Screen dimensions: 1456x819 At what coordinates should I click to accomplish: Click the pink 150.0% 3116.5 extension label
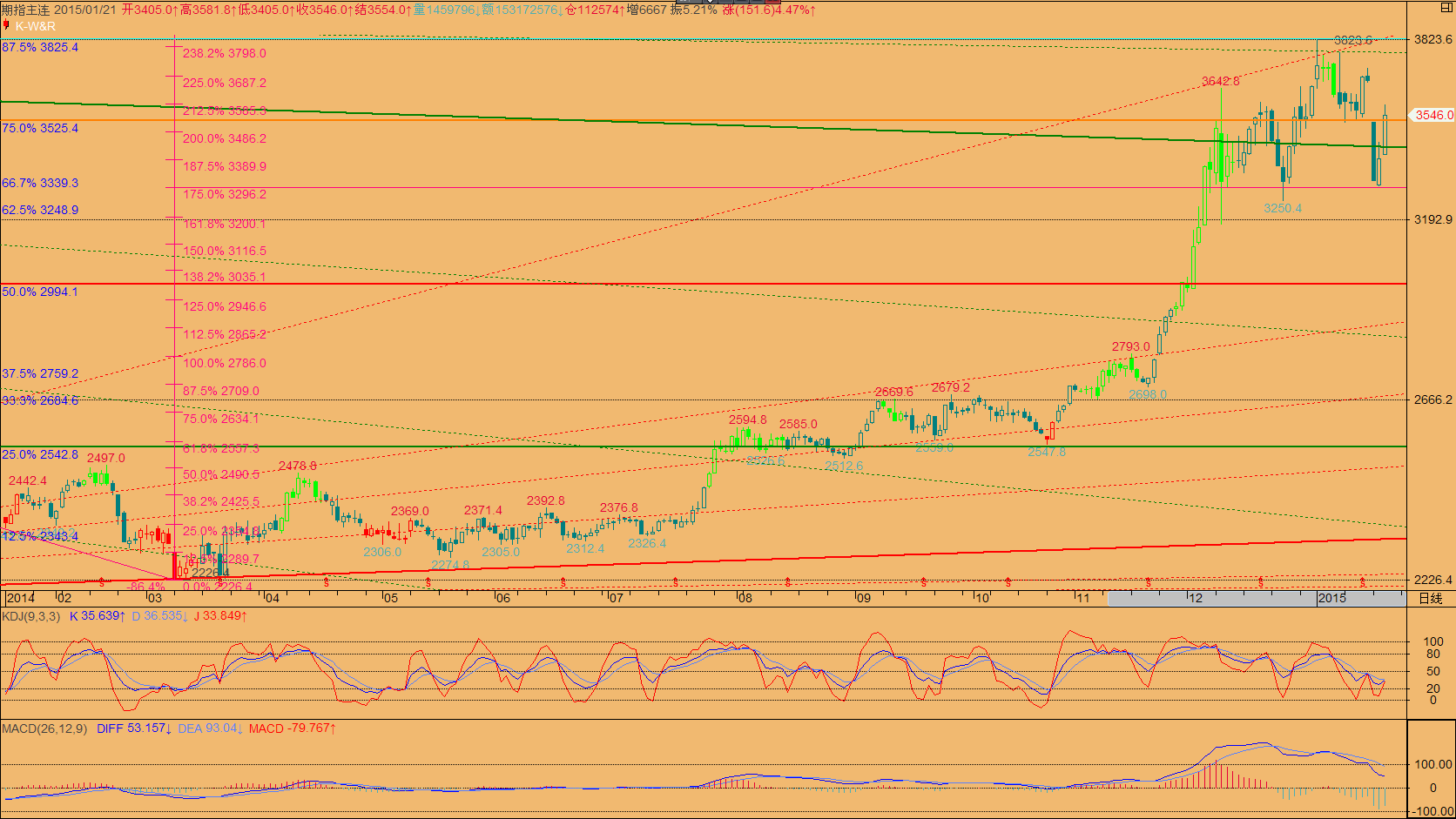225,251
